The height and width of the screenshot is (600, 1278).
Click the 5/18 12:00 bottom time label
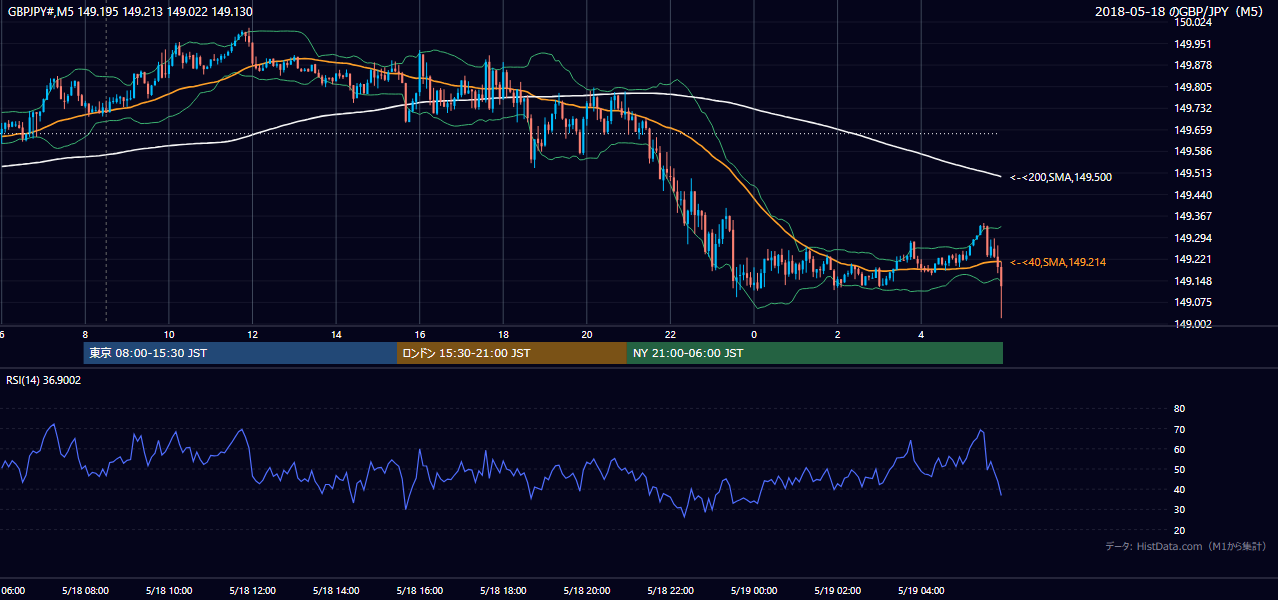pos(252,591)
